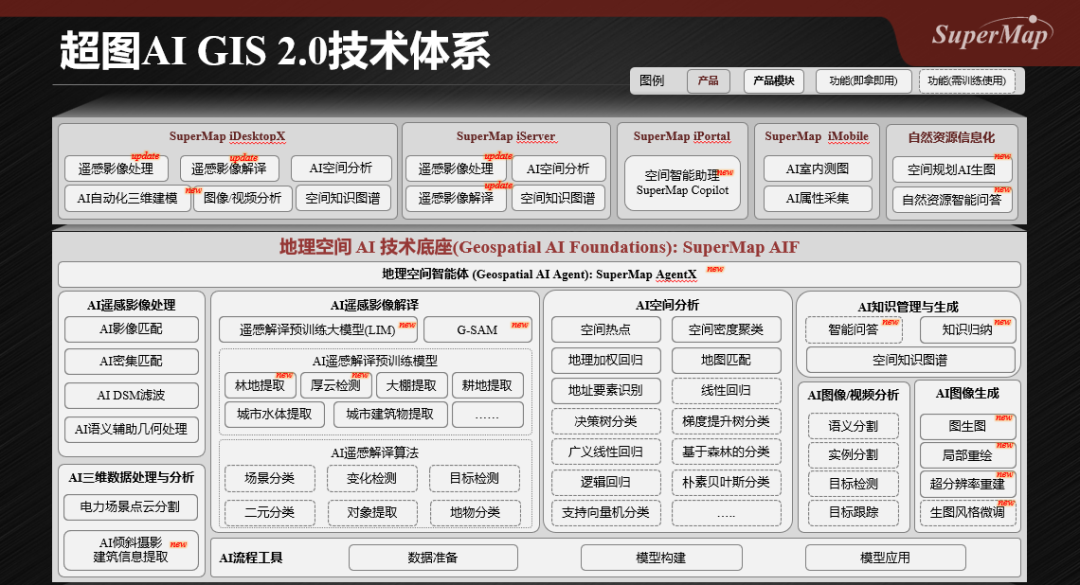Image resolution: width=1080 pixels, height=585 pixels.
Task: Click the SuperMap iServer heading
Action: 506,136
